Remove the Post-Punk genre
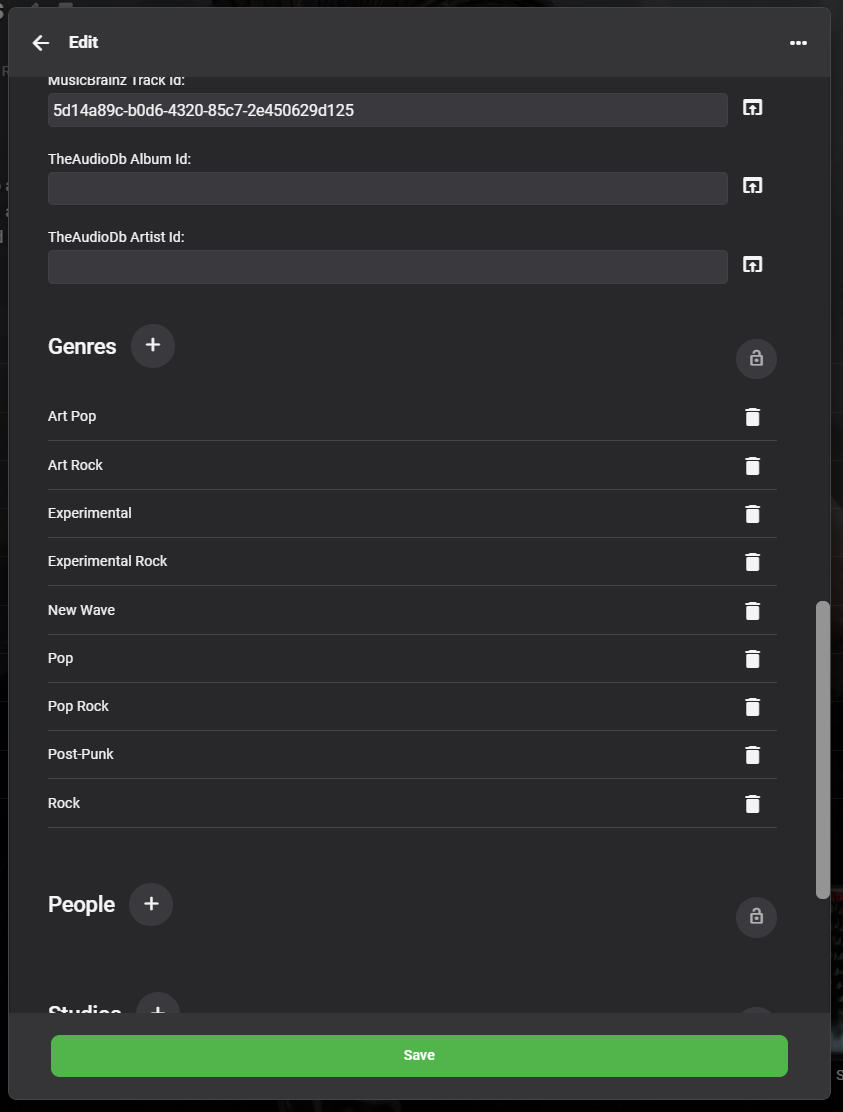 [x=753, y=755]
